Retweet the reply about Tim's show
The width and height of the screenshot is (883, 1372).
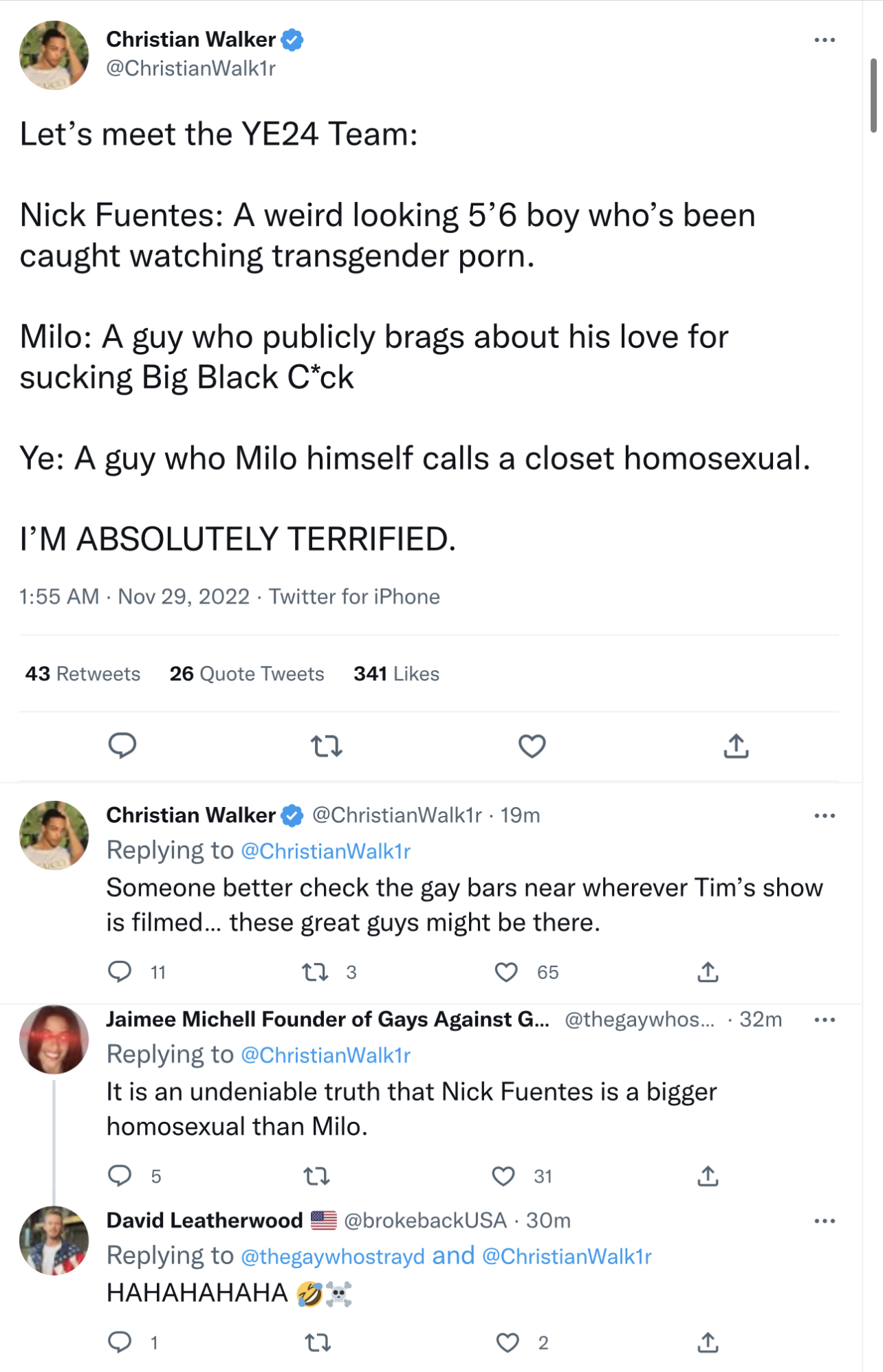pos(315,972)
